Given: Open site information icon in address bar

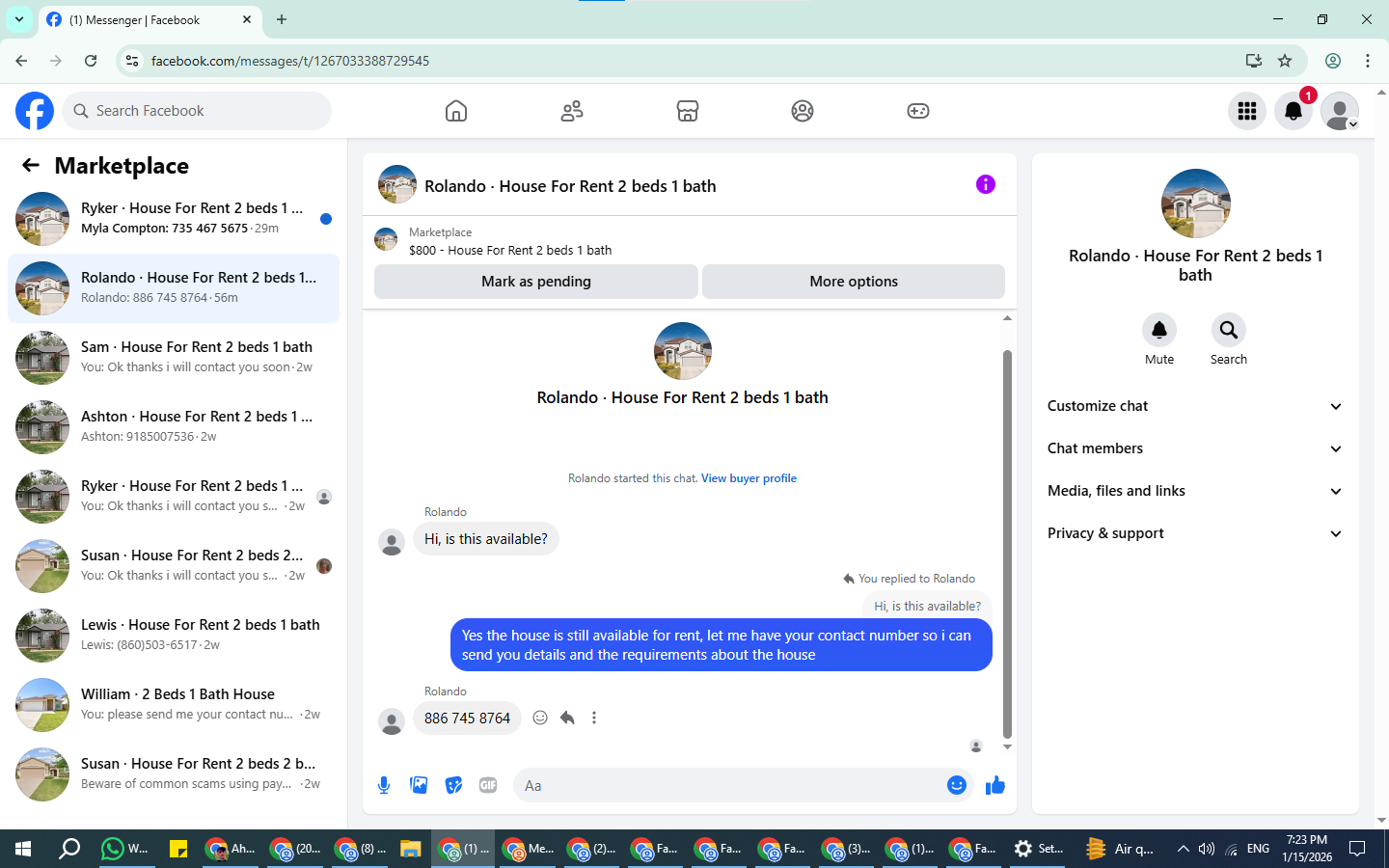Looking at the screenshot, I should point(132,61).
